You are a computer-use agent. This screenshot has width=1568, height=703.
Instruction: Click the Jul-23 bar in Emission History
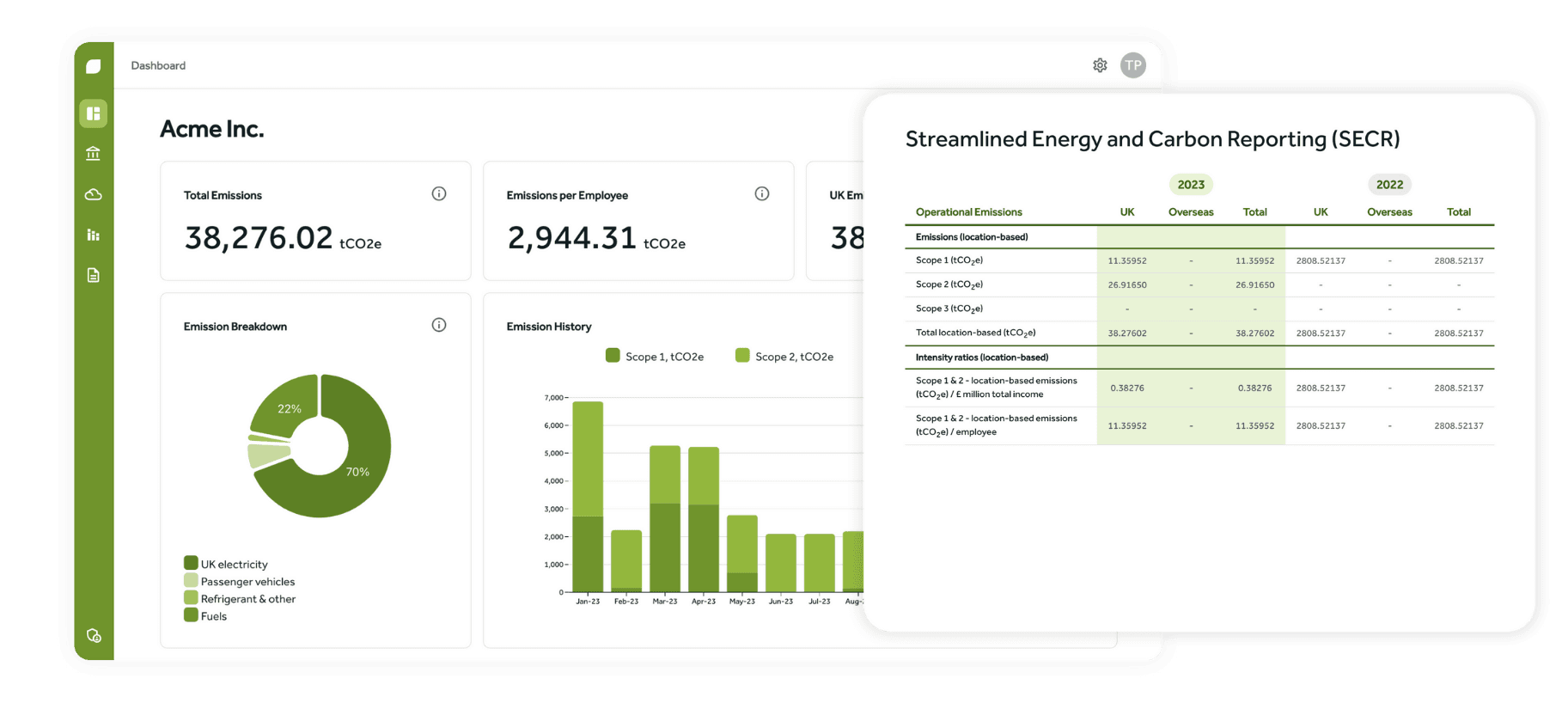(x=820, y=564)
